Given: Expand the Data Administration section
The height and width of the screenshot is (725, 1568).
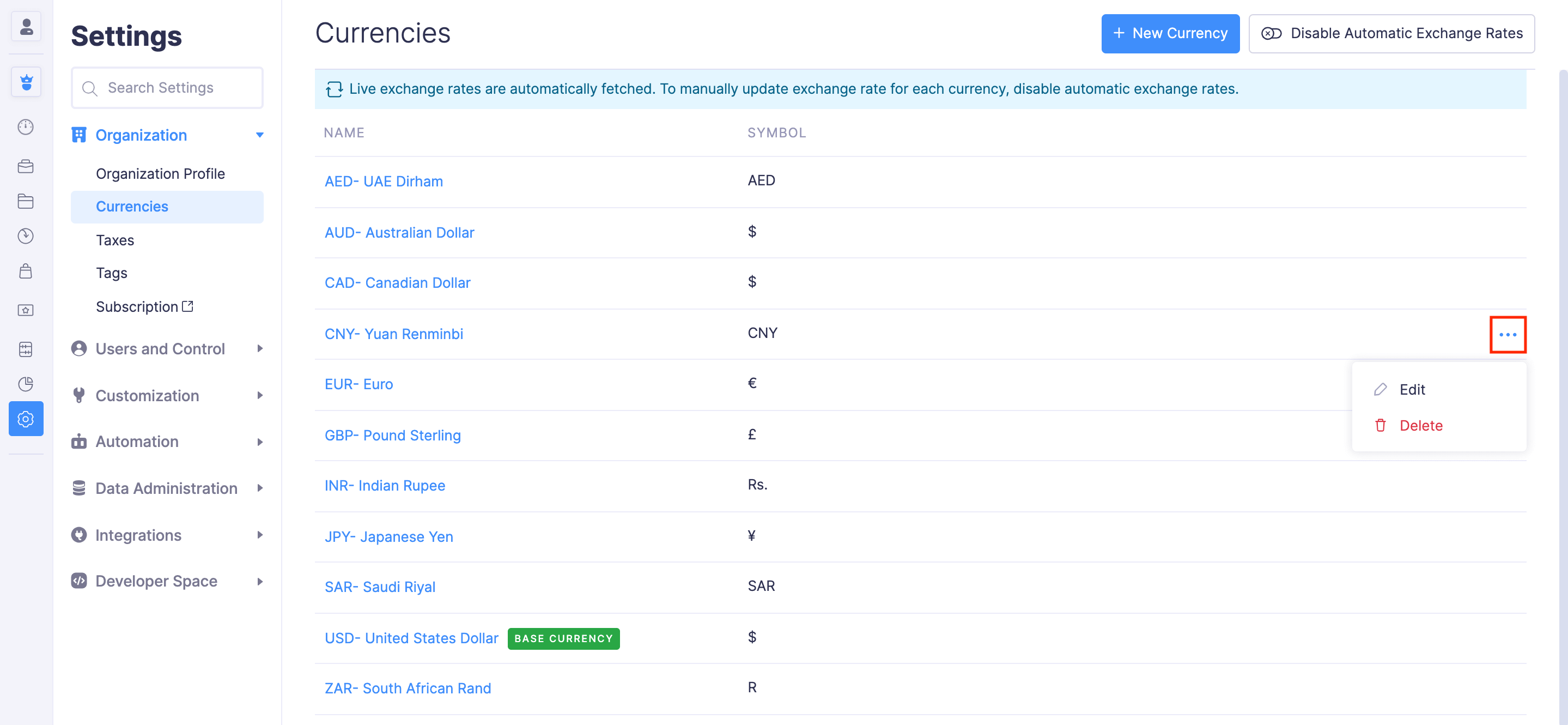Looking at the screenshot, I should (x=259, y=488).
